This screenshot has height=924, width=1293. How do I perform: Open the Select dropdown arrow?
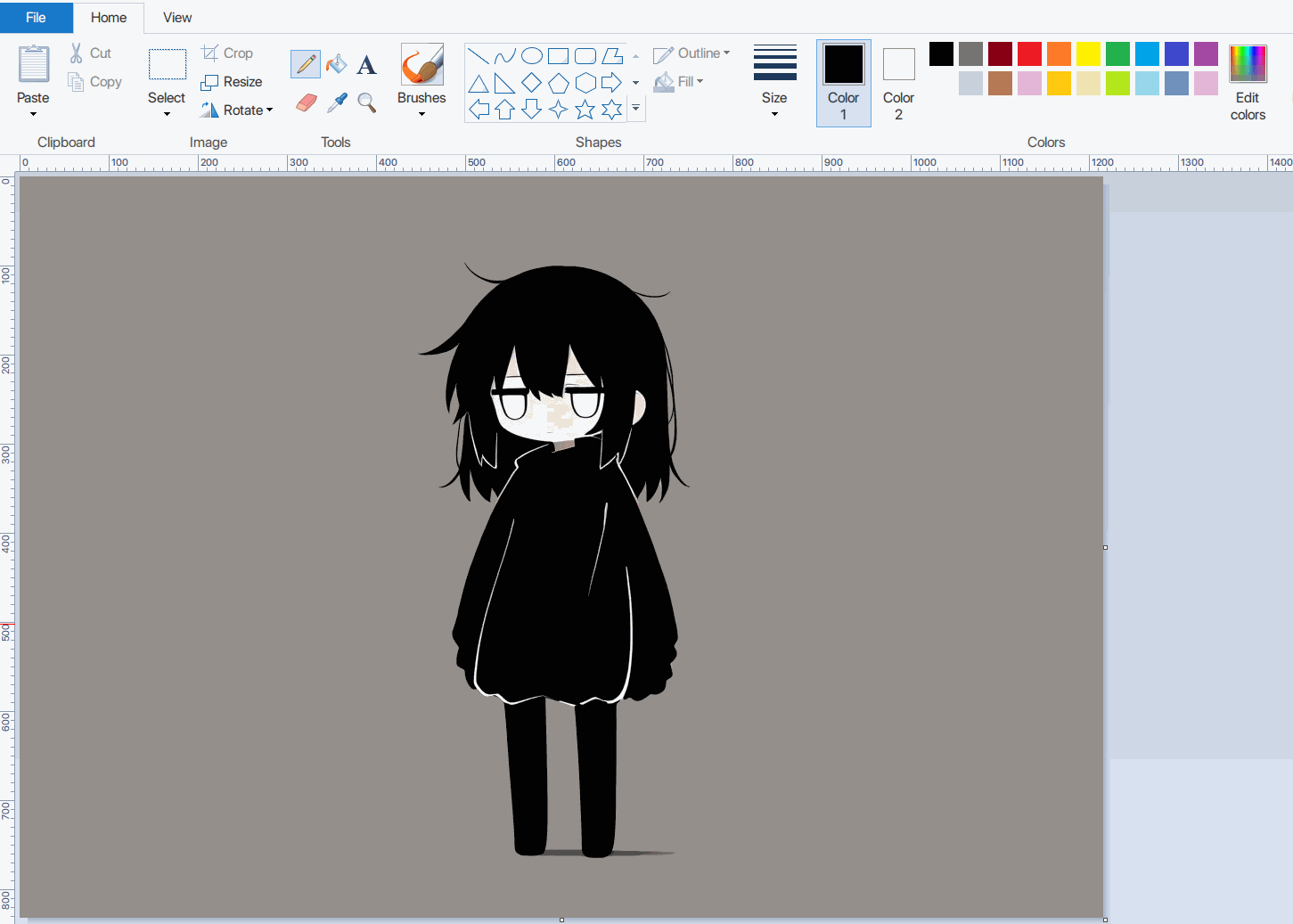tap(167, 114)
